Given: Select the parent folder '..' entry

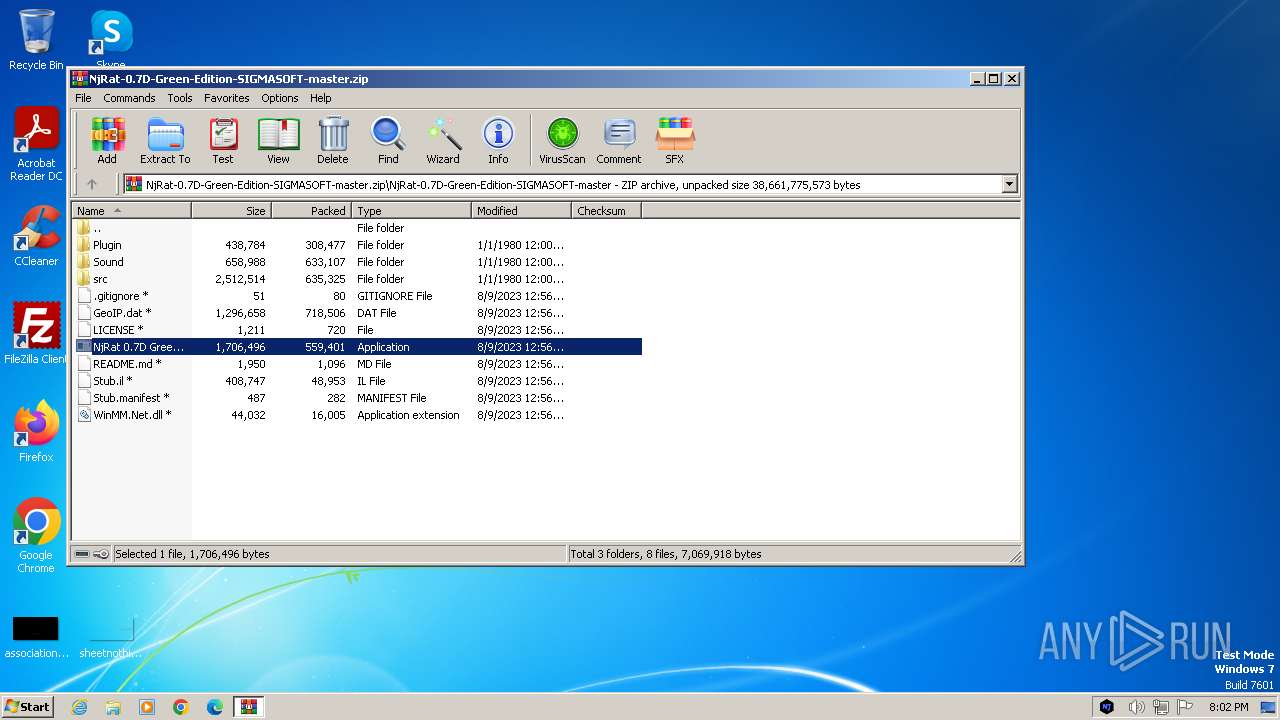Looking at the screenshot, I should (x=357, y=228).
